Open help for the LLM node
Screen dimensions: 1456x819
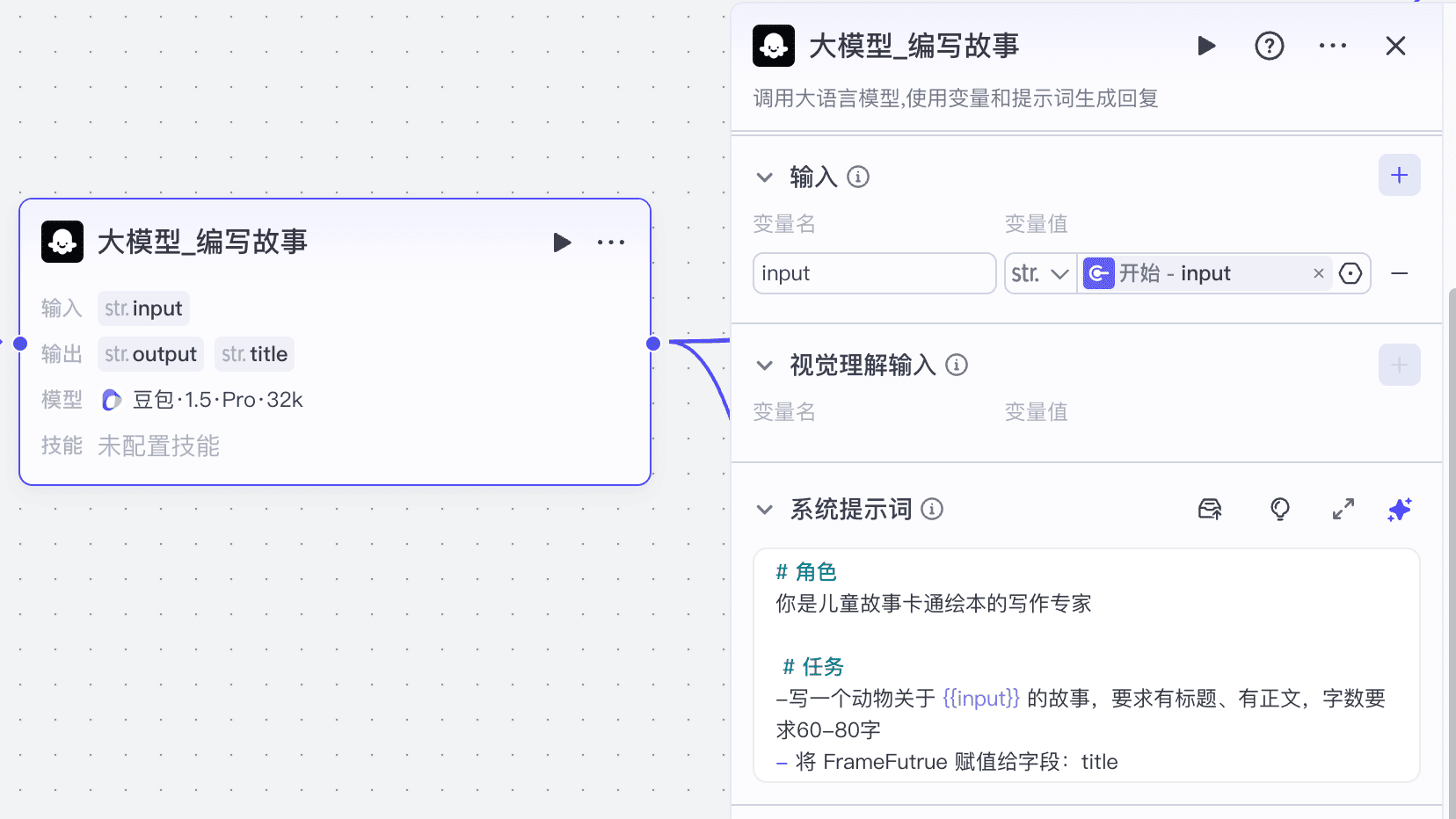pos(1269,46)
